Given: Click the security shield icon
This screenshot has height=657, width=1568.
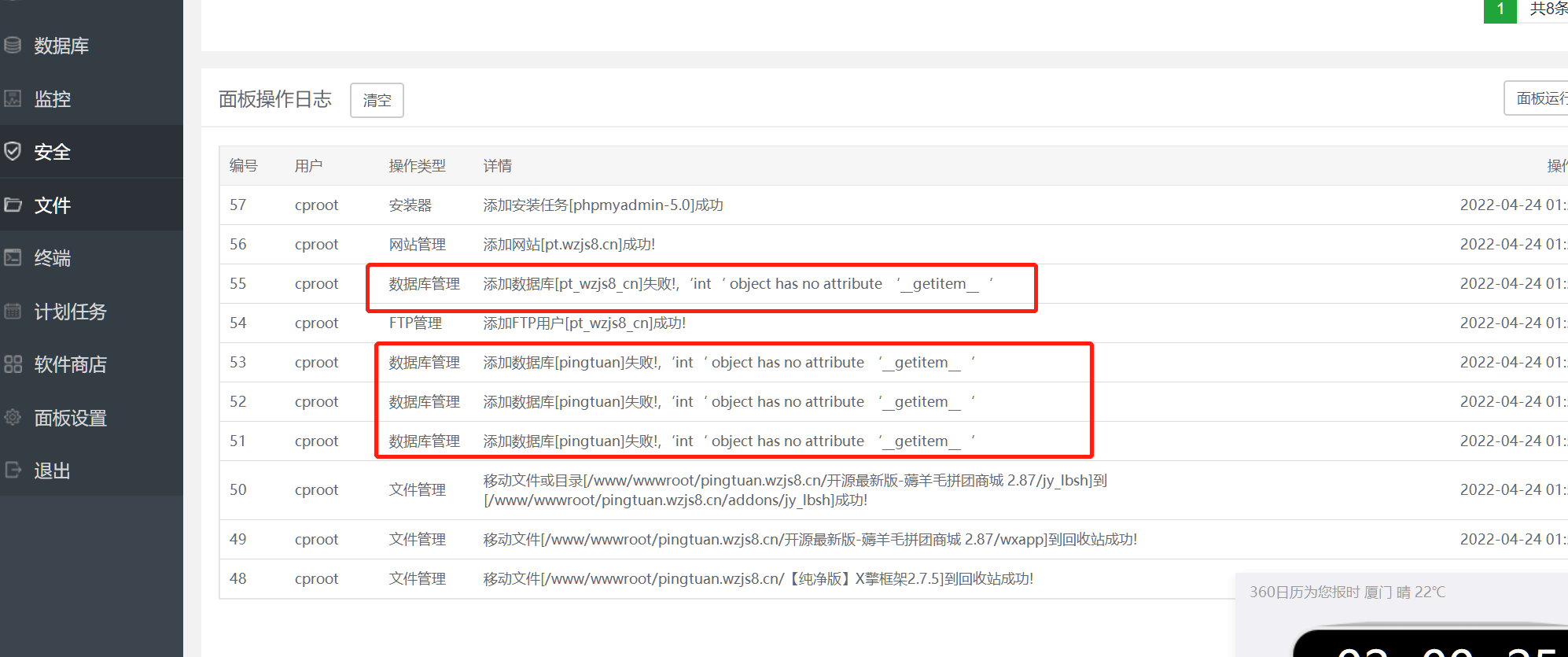Looking at the screenshot, I should pos(13,151).
